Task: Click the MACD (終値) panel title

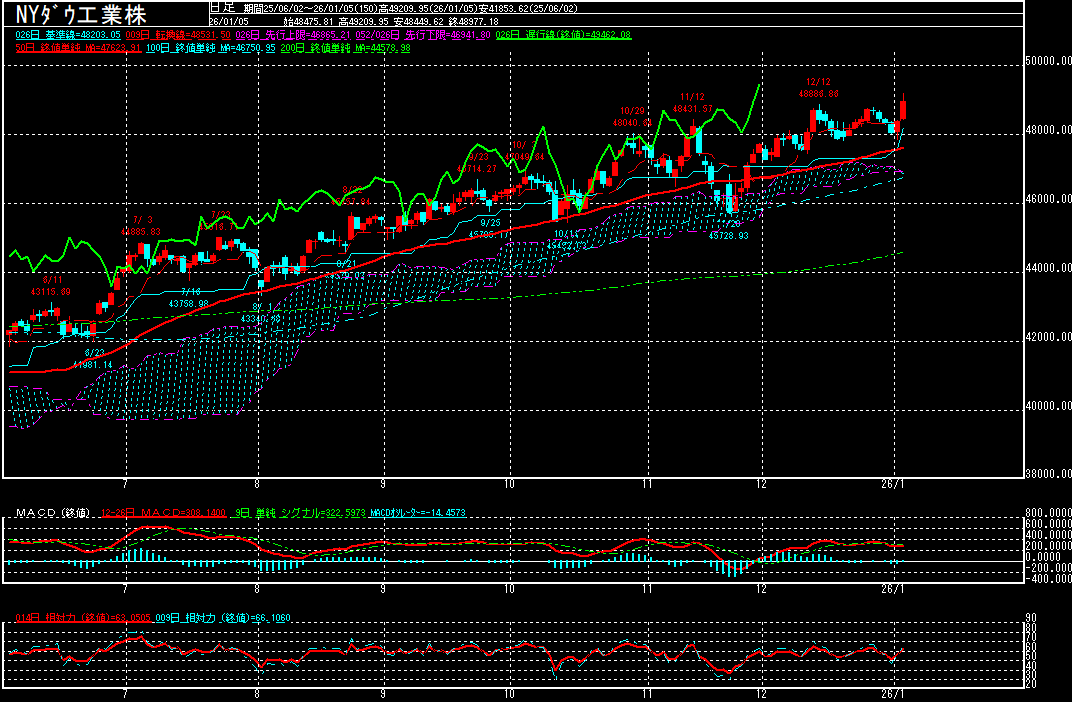Action: pyautogui.click(x=50, y=513)
